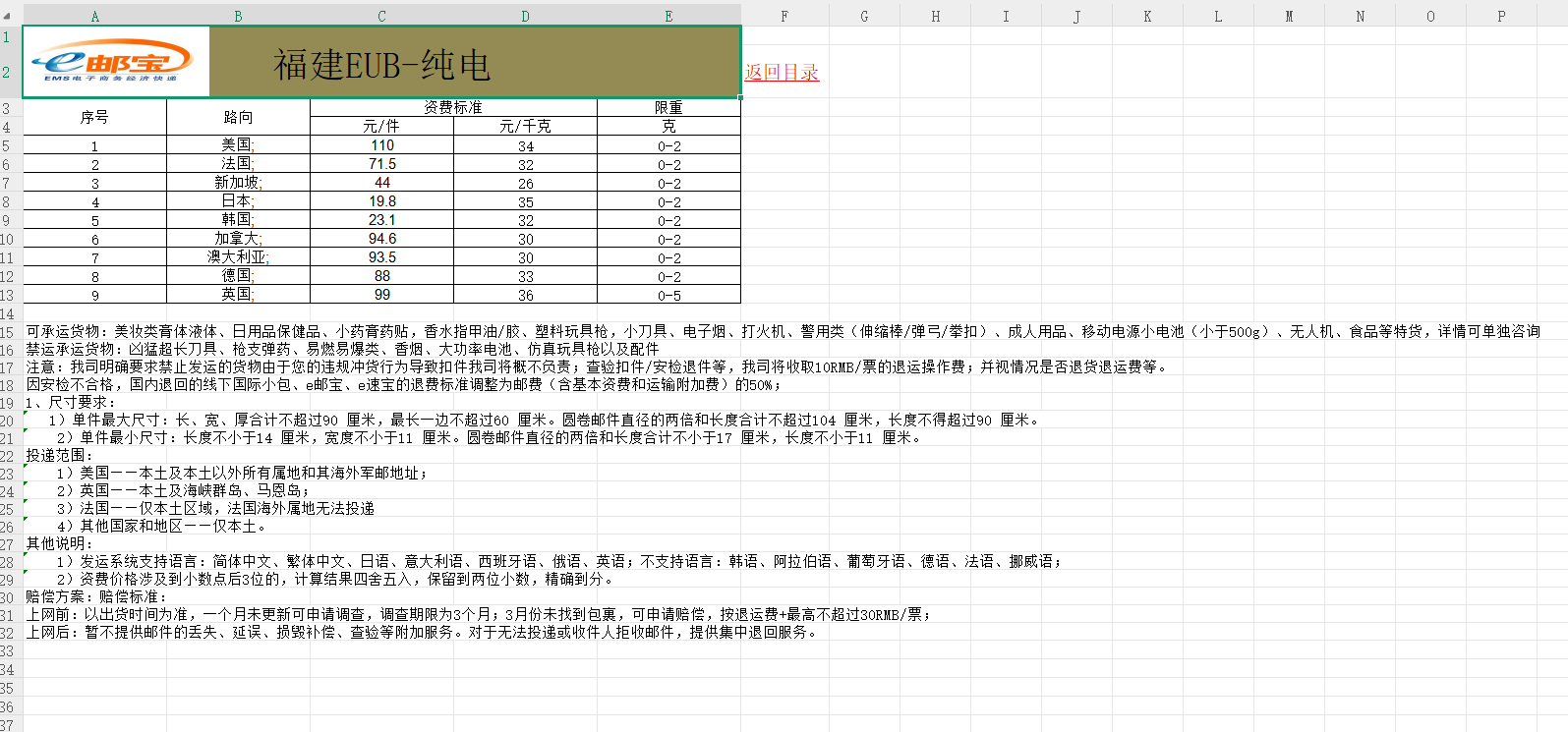
Task: Click the e邮宝 logo image
Action: pyautogui.click(x=116, y=61)
